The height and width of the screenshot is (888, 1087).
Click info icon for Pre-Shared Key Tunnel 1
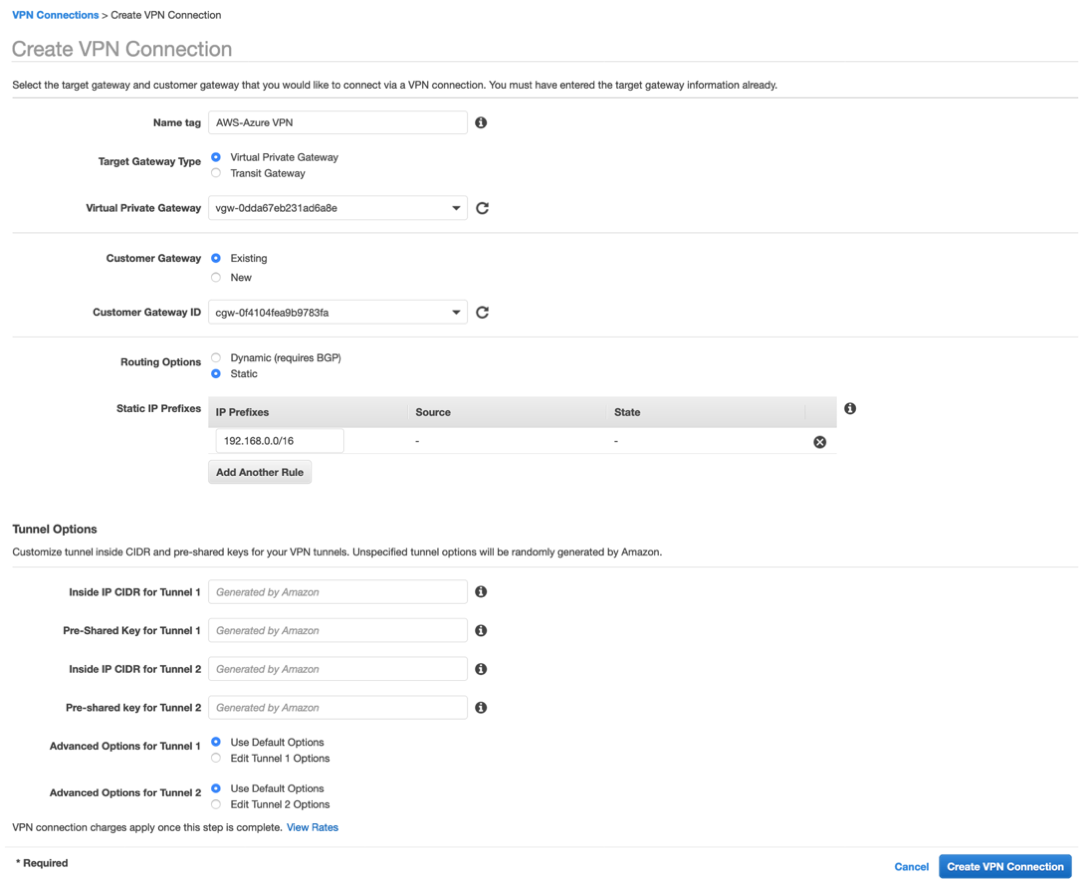click(x=481, y=630)
